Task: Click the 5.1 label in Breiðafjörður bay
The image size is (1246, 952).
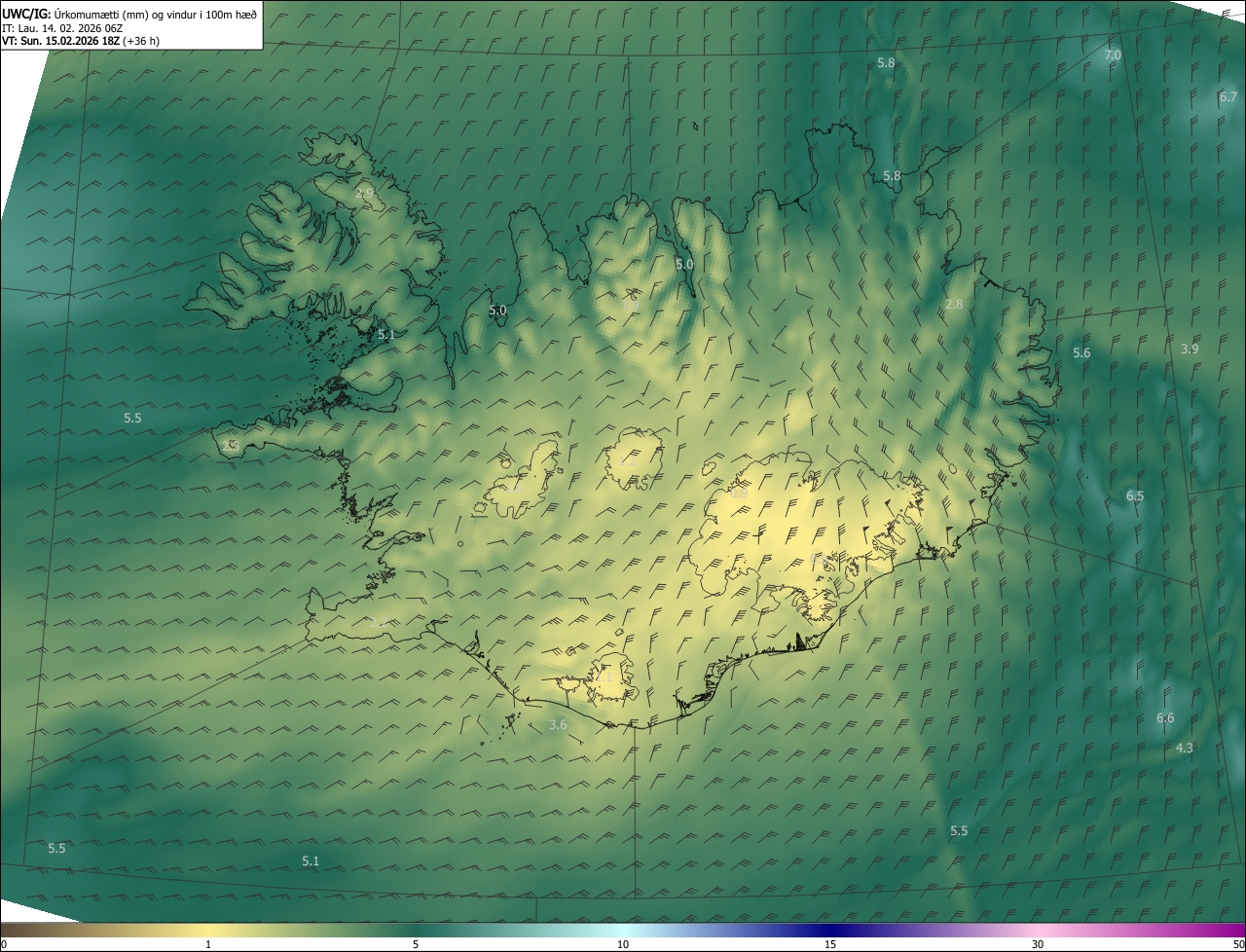Action: coord(386,334)
